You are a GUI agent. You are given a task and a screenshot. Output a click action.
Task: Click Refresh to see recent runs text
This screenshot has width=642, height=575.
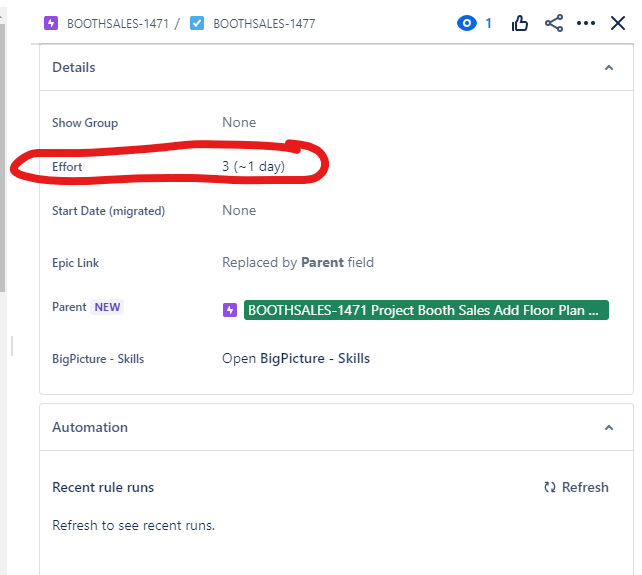pos(133,525)
